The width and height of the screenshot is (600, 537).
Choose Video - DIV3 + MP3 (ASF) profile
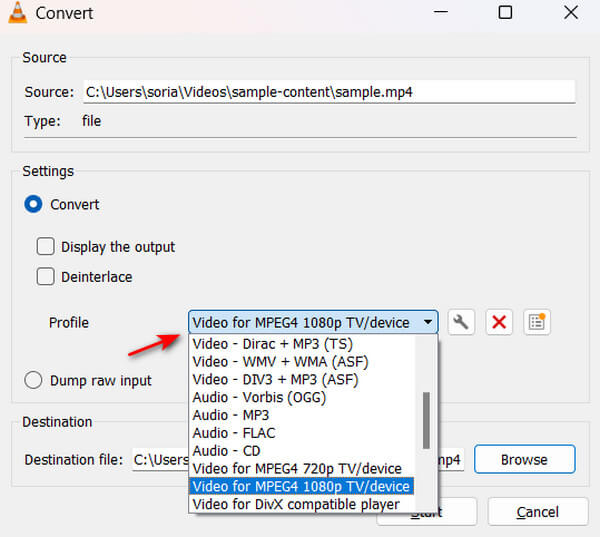[302, 379]
